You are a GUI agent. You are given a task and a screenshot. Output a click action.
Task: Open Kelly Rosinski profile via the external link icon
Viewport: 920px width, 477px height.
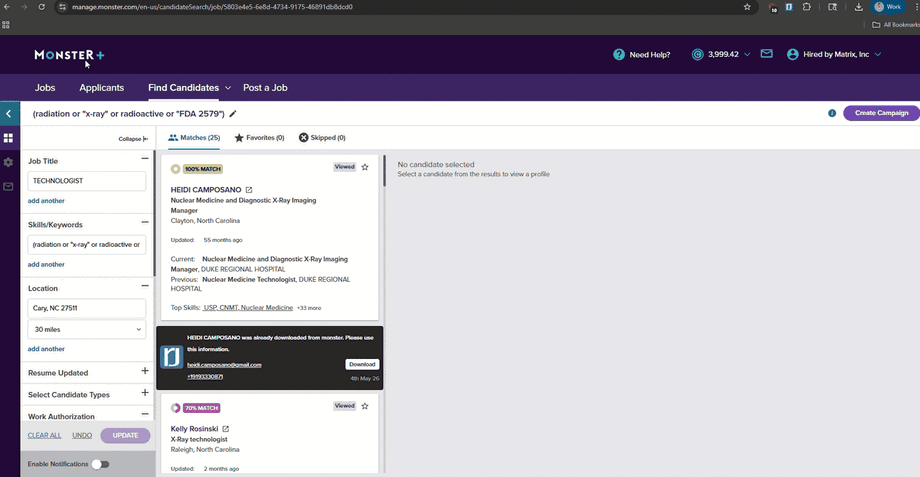coord(226,429)
